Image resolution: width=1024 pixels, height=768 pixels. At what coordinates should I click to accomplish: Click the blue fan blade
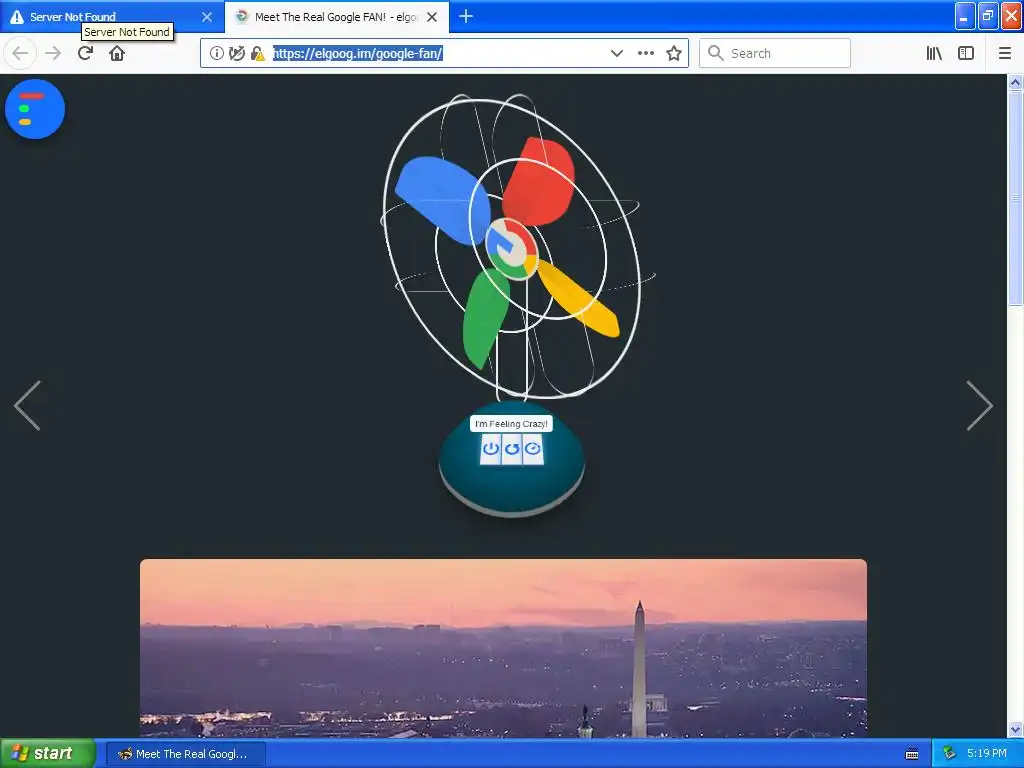pos(442,199)
